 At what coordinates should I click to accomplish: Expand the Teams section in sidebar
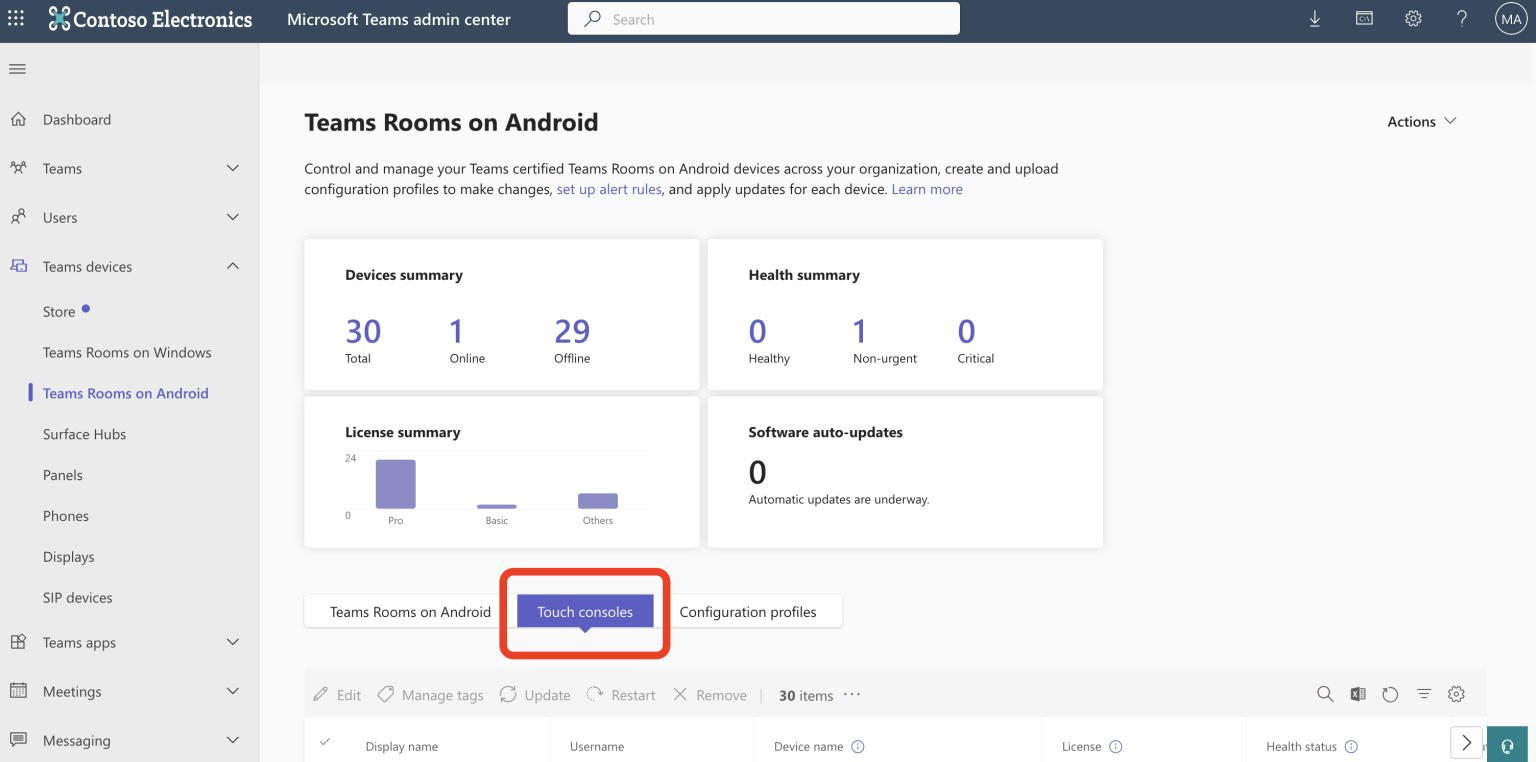233,168
